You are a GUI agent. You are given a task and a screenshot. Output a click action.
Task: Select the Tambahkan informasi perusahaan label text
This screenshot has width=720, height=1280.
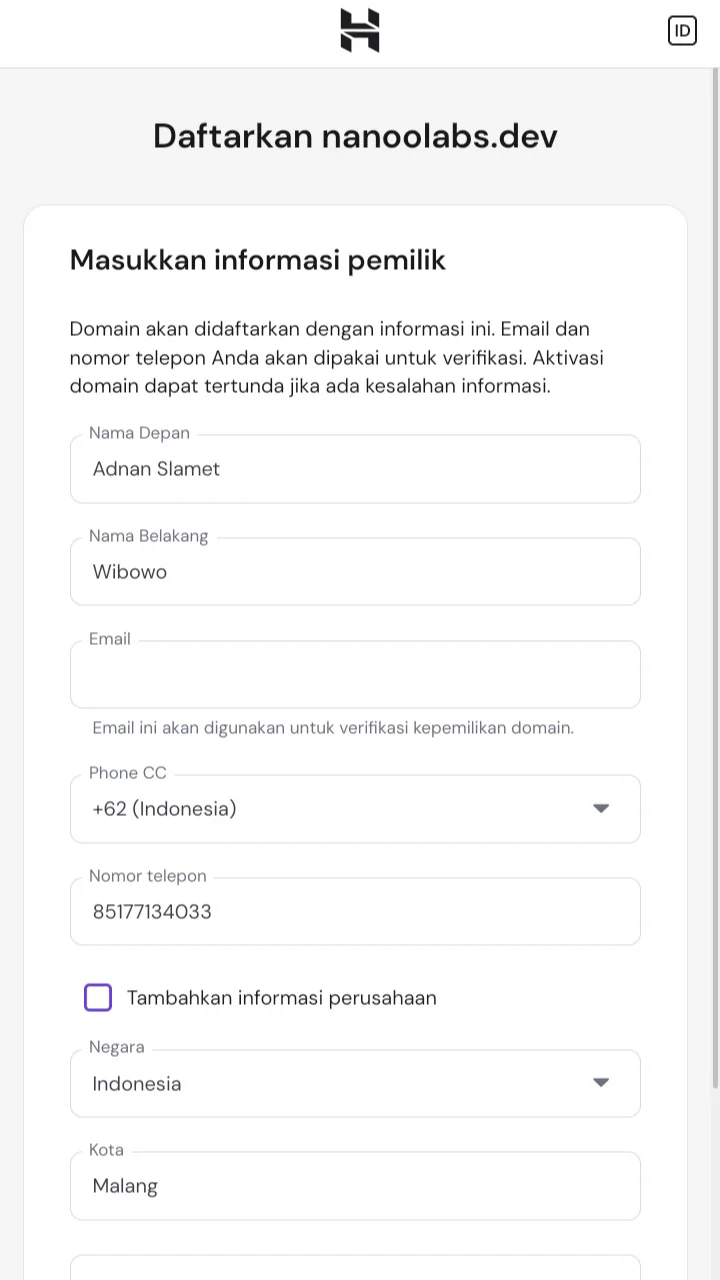(282, 997)
